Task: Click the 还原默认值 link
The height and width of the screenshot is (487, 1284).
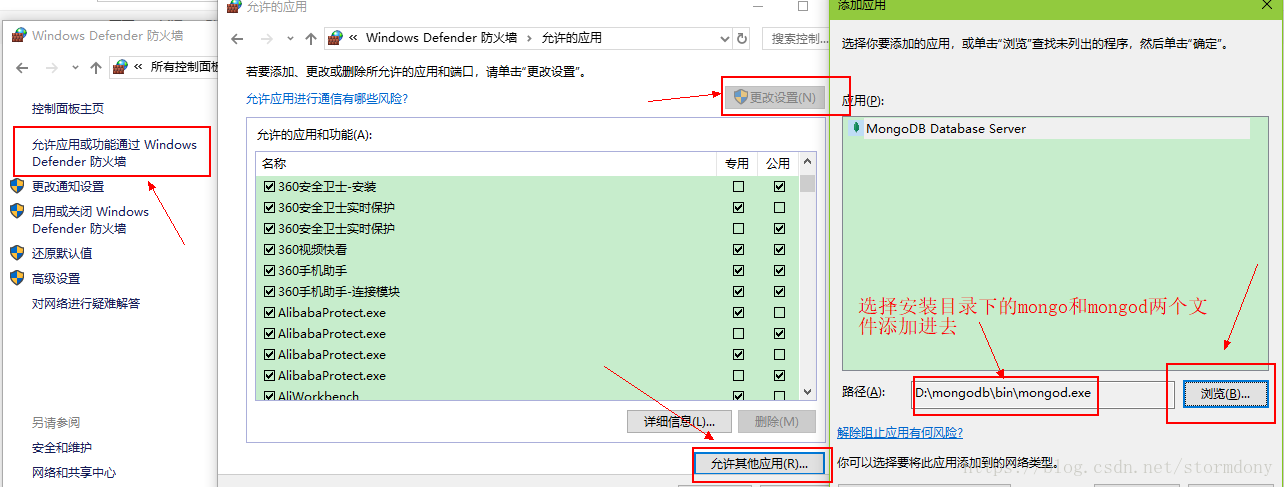Action: click(x=62, y=253)
